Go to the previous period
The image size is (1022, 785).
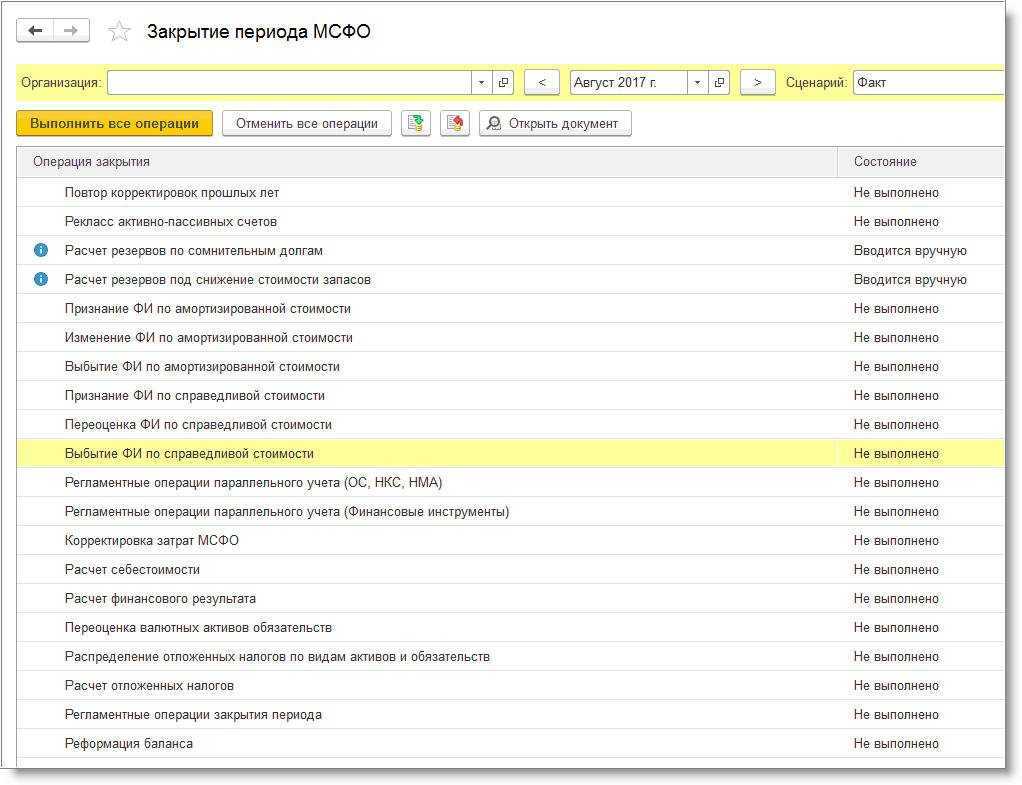coord(542,83)
